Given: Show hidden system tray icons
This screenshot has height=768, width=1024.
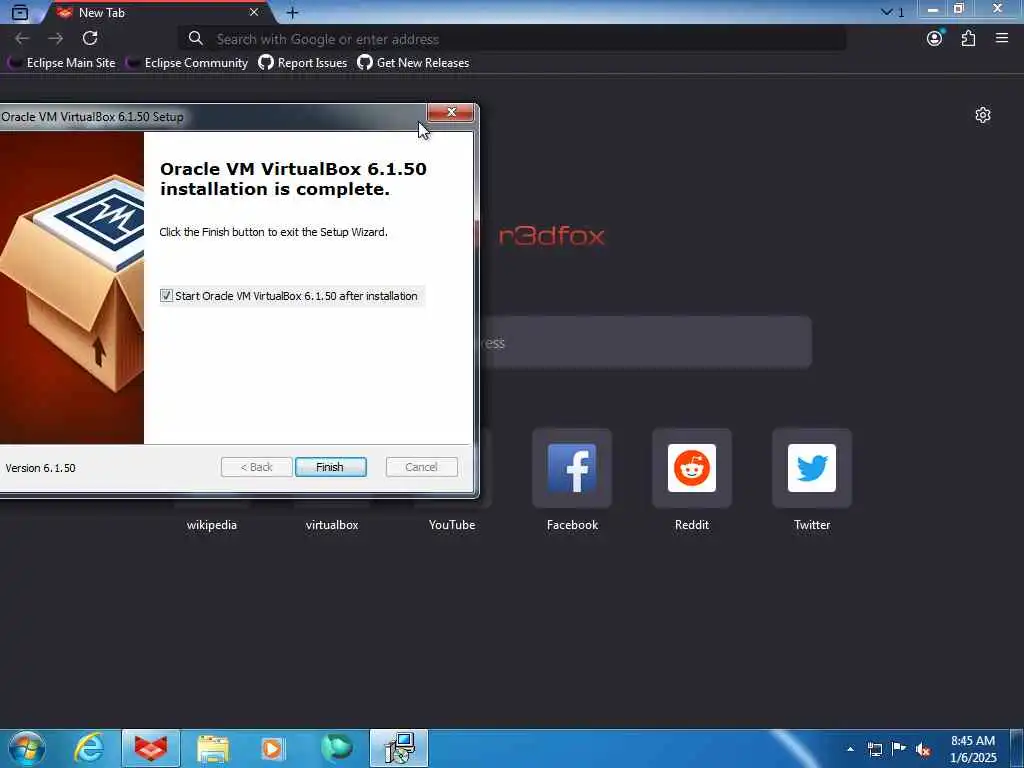Looking at the screenshot, I should 850,749.
